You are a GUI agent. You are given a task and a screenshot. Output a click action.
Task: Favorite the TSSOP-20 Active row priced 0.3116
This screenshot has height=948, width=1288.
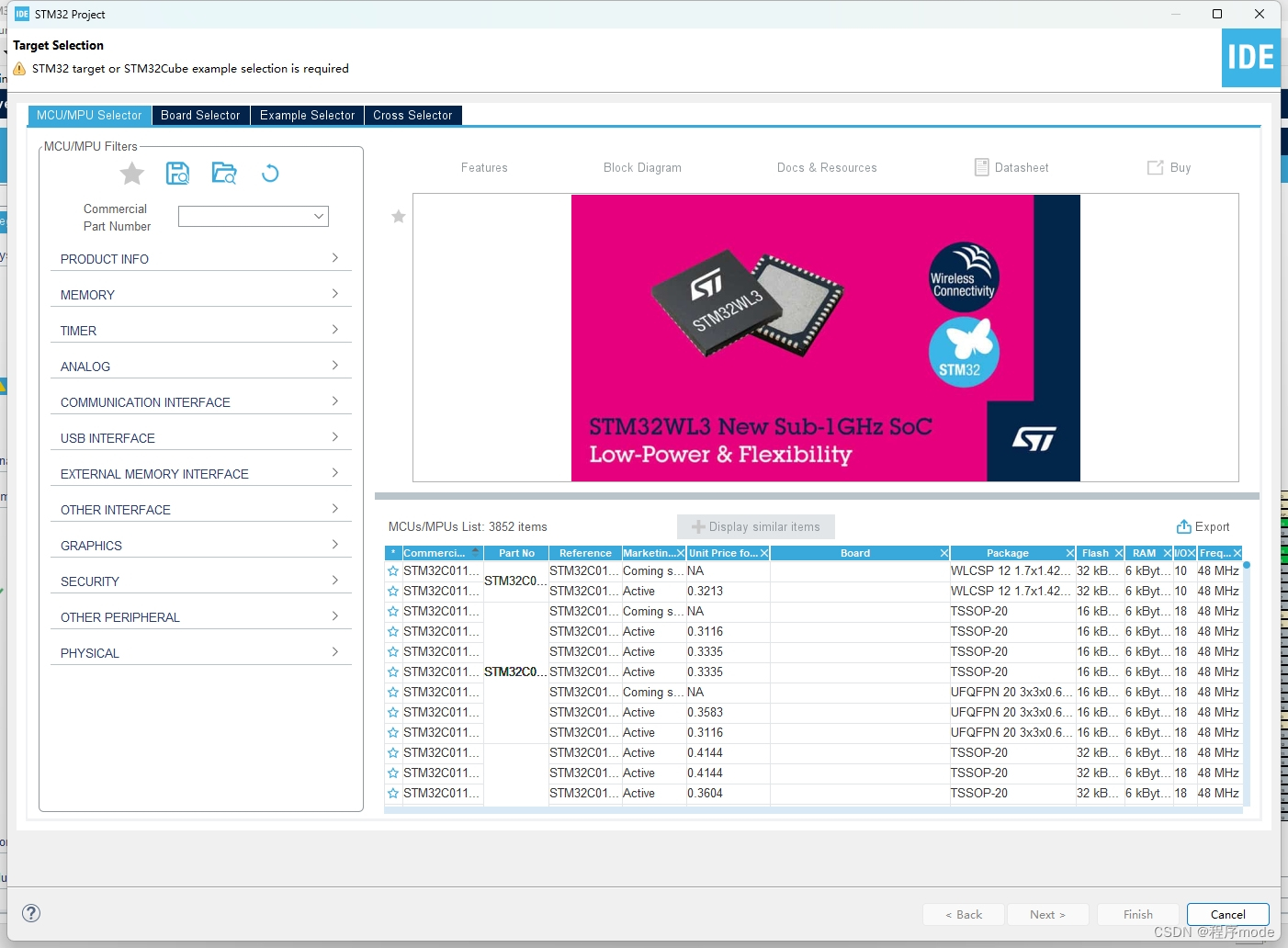393,632
